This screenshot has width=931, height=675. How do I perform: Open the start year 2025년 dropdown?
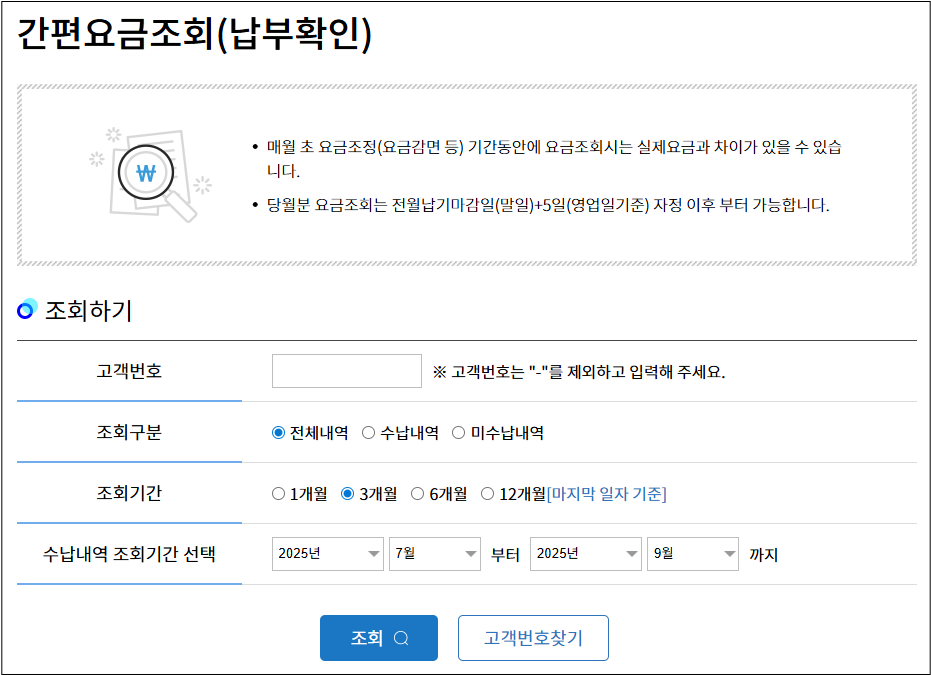coord(328,554)
